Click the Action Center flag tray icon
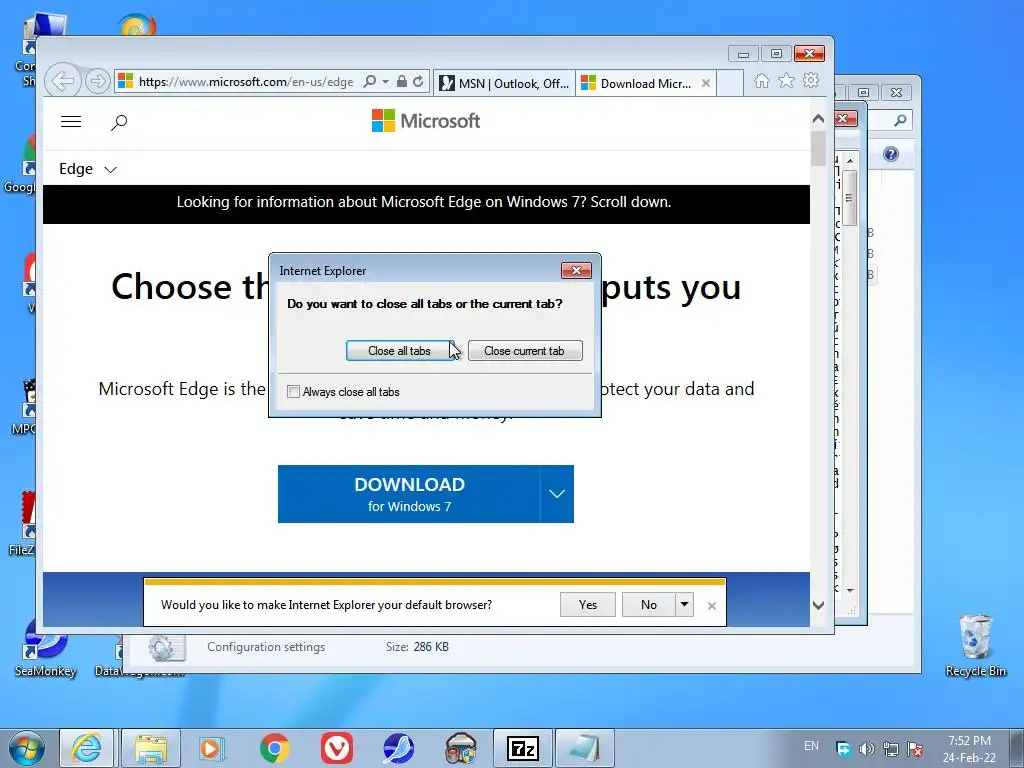Image resolution: width=1024 pixels, height=768 pixels. pyautogui.click(x=916, y=749)
